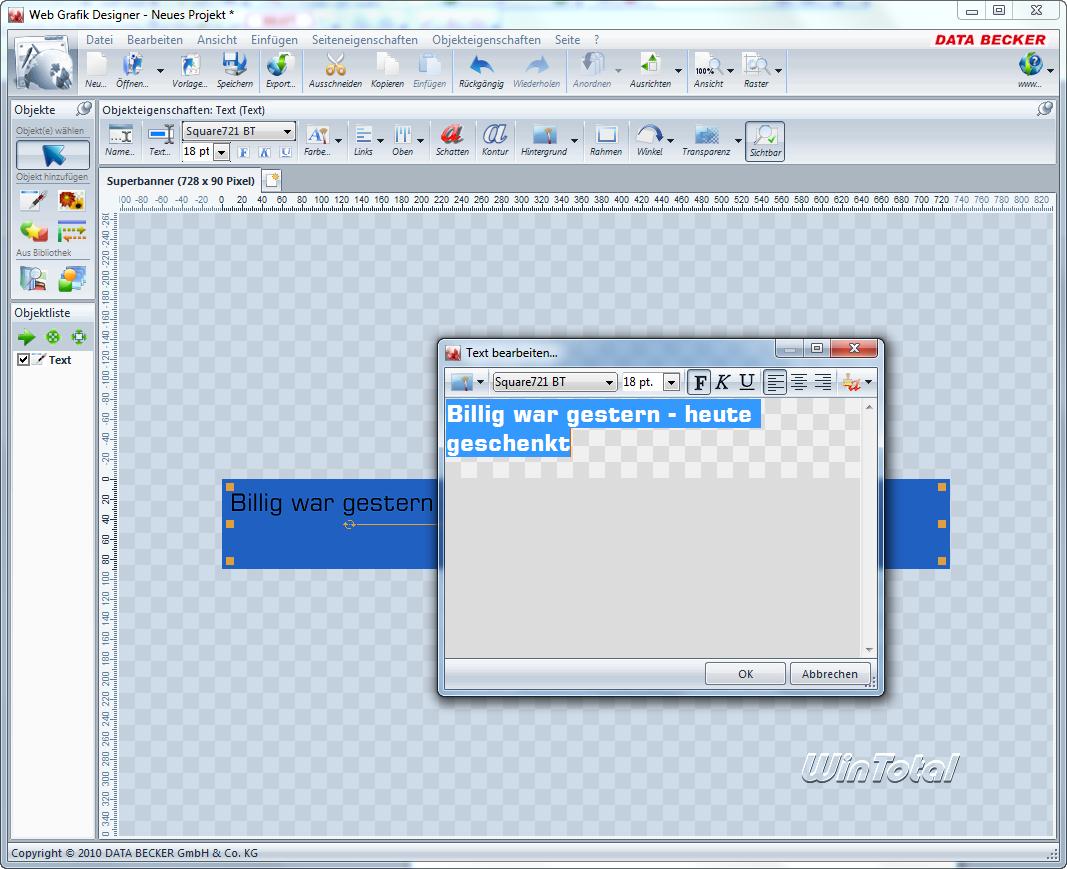Toggle underline U in Text bearbeiten dialog

pos(746,382)
